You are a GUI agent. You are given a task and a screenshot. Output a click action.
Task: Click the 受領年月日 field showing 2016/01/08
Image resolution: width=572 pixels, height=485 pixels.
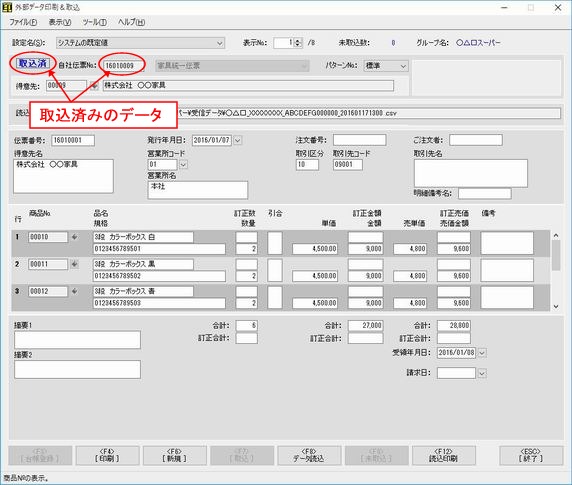coord(456,353)
